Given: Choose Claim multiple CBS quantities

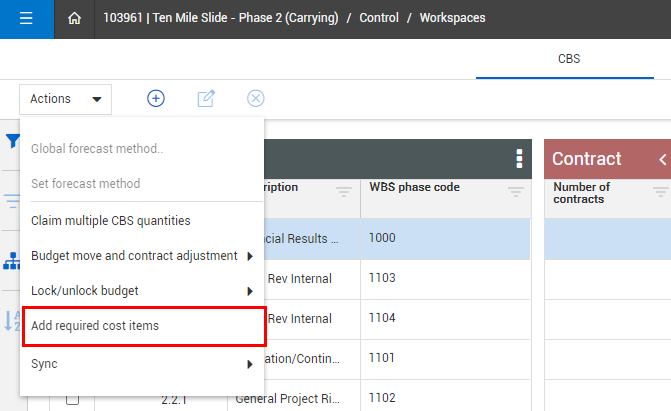Looking at the screenshot, I should [x=111, y=220].
